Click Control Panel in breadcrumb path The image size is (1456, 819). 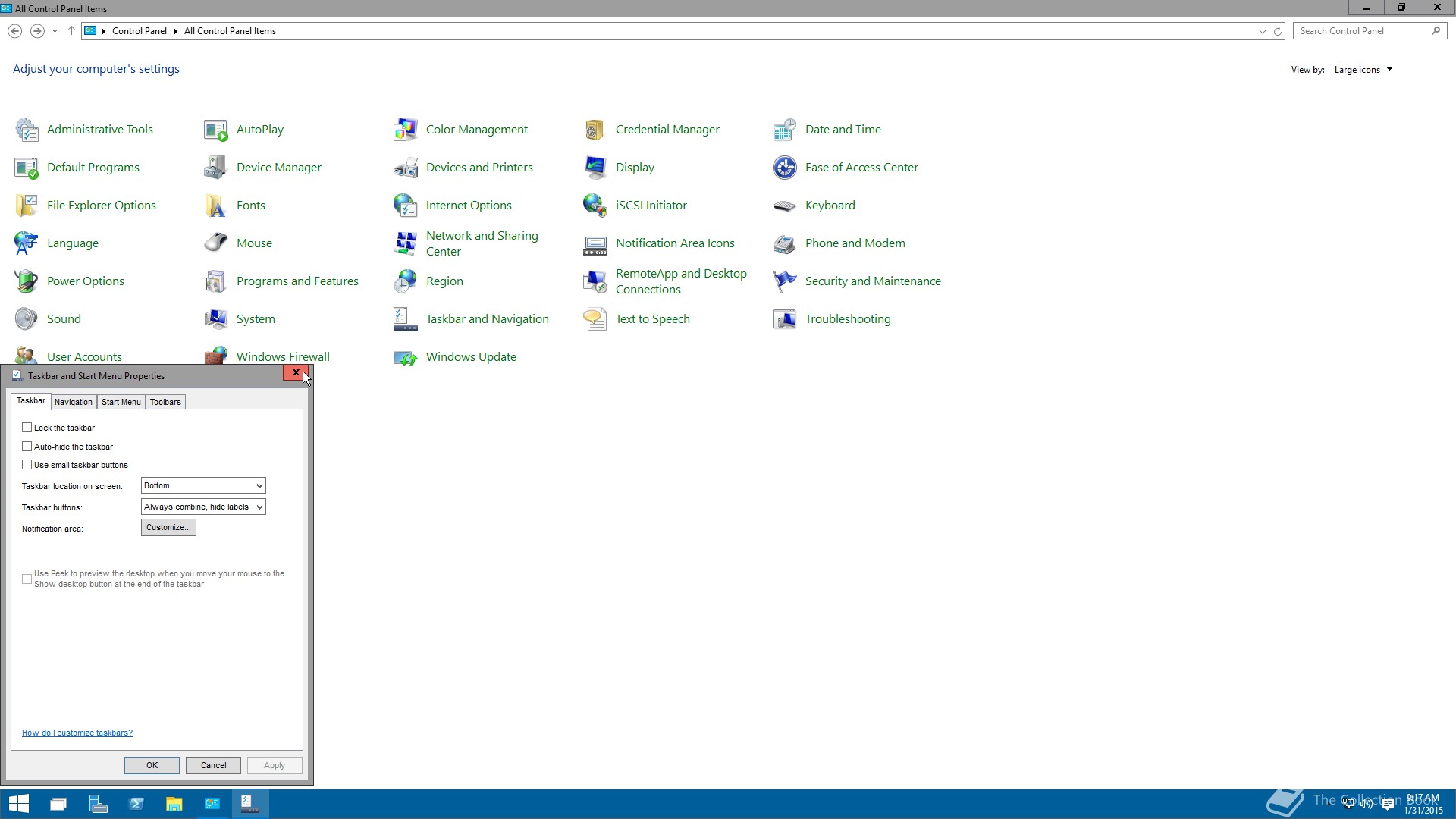coord(140,31)
